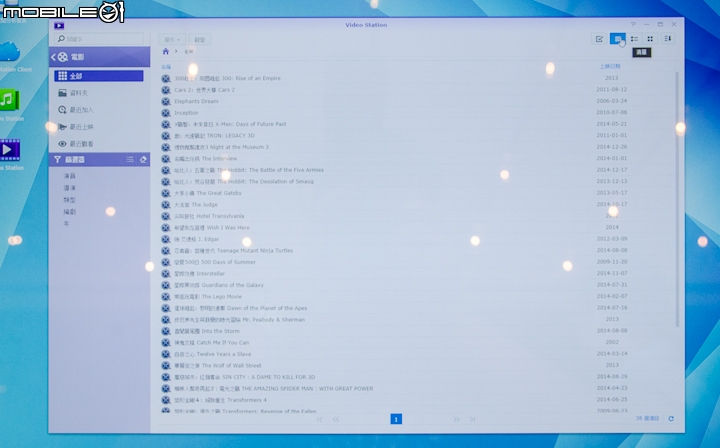Screen dimensions: 720x448
Task: Click the film reel icon beside The Judge
Action: click(x=166, y=205)
